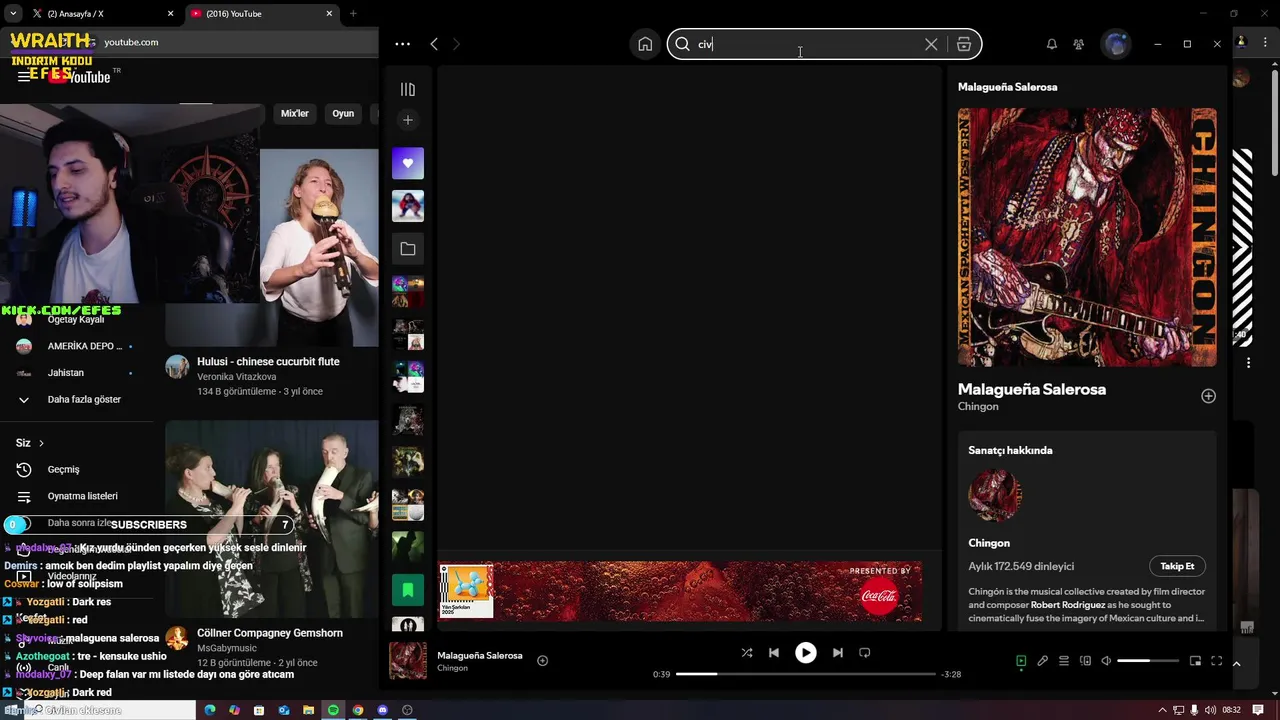
Task: Open Discord on taskbar
Action: pyautogui.click(x=382, y=710)
